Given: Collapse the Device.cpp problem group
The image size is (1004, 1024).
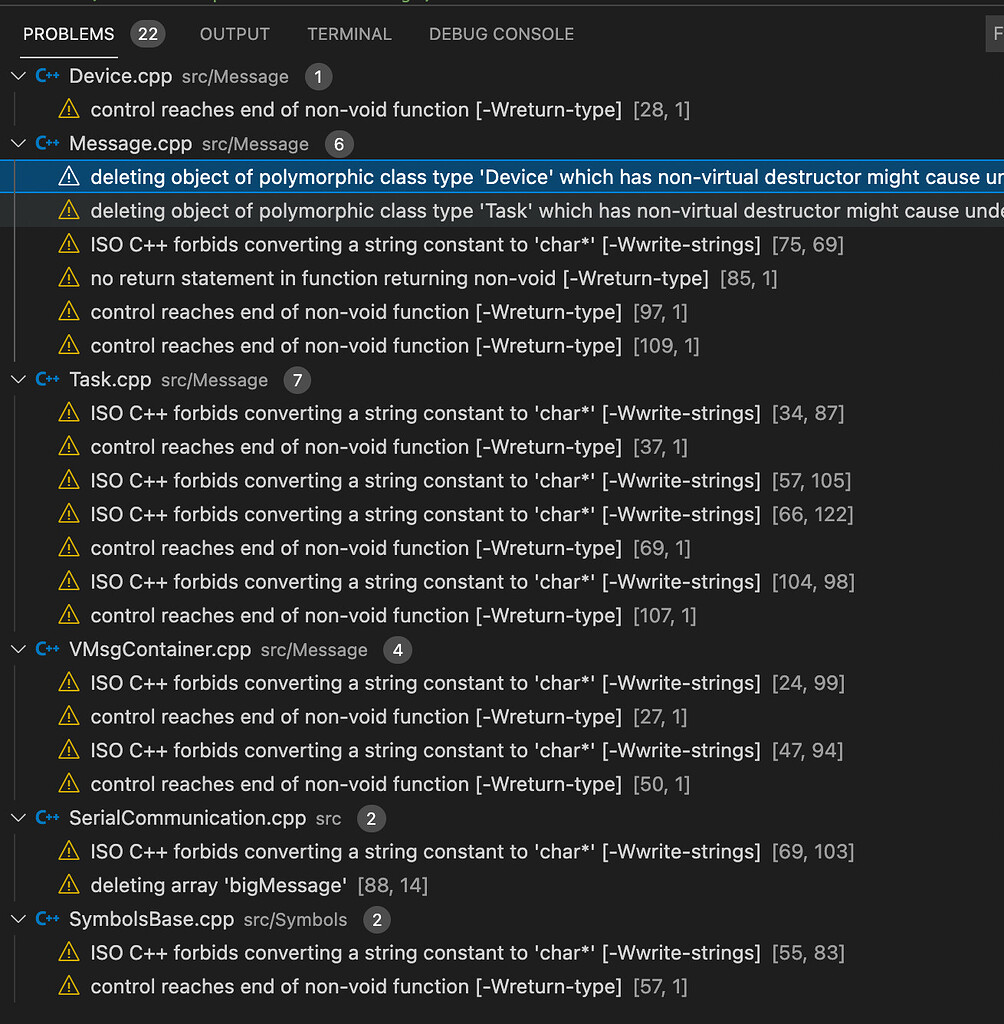Looking at the screenshot, I should coord(18,76).
